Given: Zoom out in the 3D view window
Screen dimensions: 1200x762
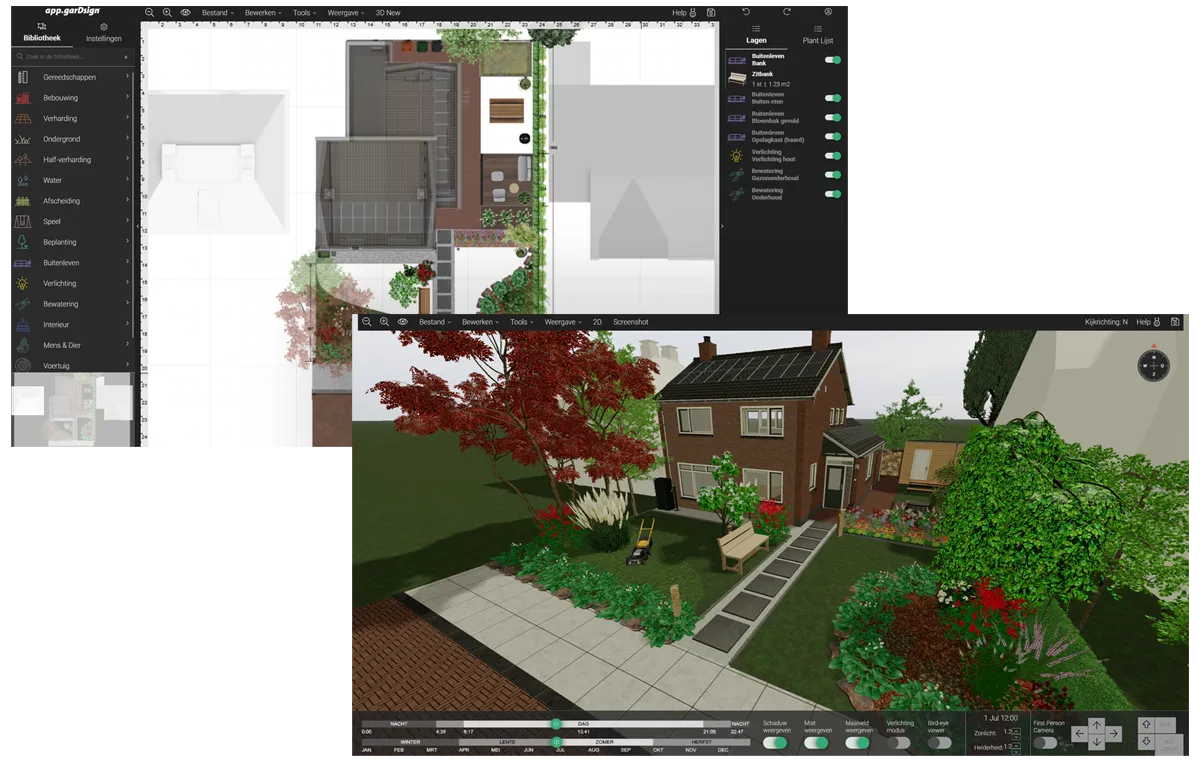Looking at the screenshot, I should click(x=367, y=322).
